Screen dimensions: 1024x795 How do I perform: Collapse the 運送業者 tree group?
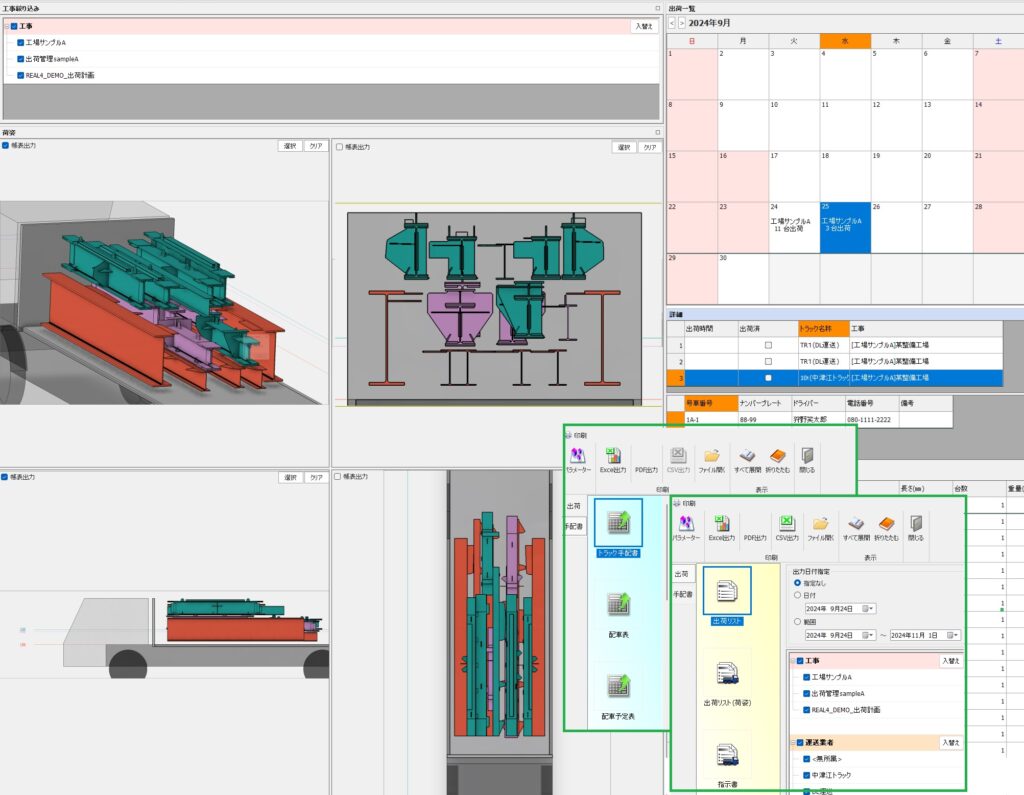point(792,742)
